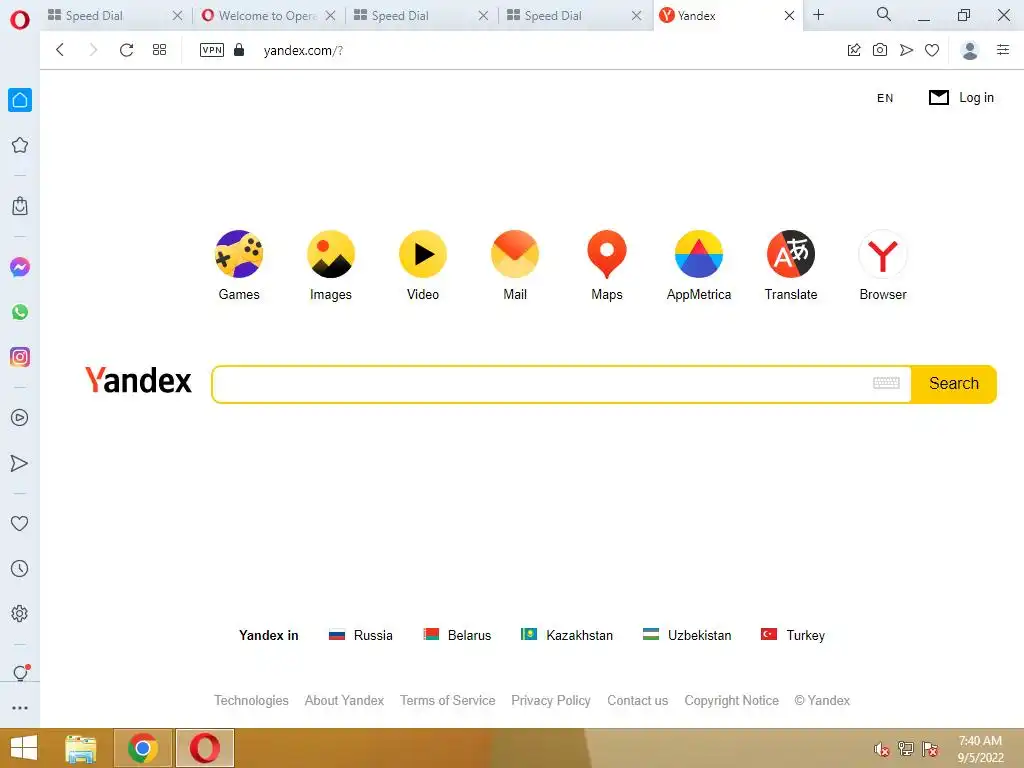Open Yandex Images
Screen dimensions: 1024x768
click(331, 265)
